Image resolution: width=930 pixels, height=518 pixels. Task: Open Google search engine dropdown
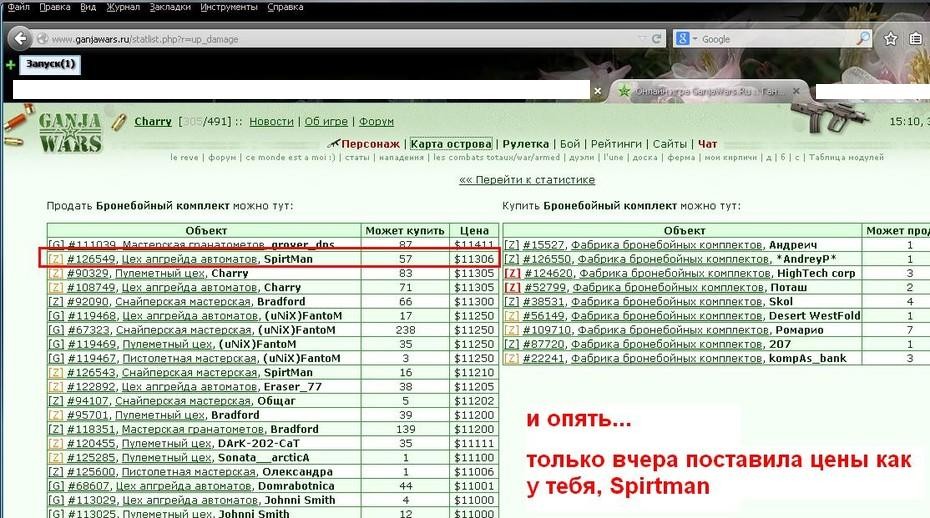click(686, 39)
